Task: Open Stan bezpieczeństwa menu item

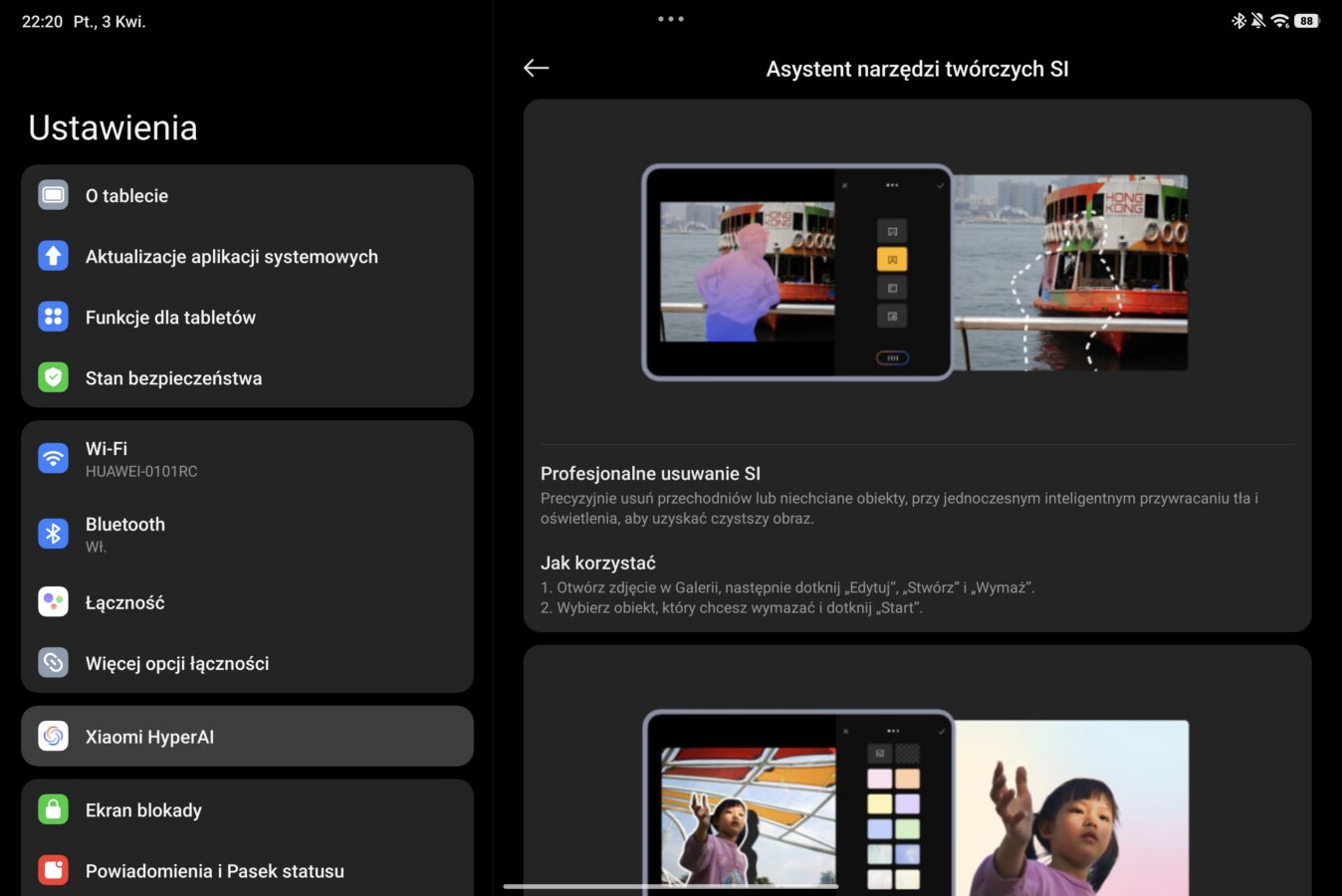Action: (173, 378)
